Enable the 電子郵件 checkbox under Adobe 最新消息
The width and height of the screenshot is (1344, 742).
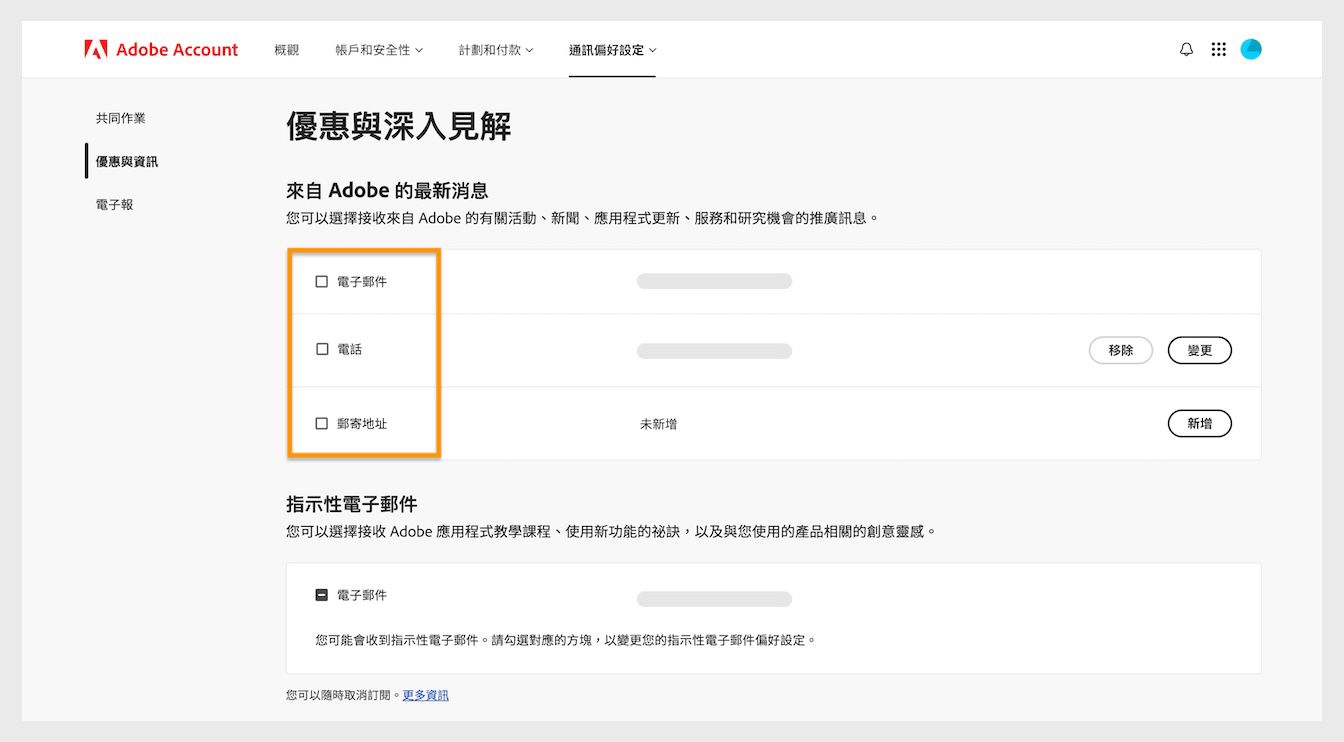[321, 281]
